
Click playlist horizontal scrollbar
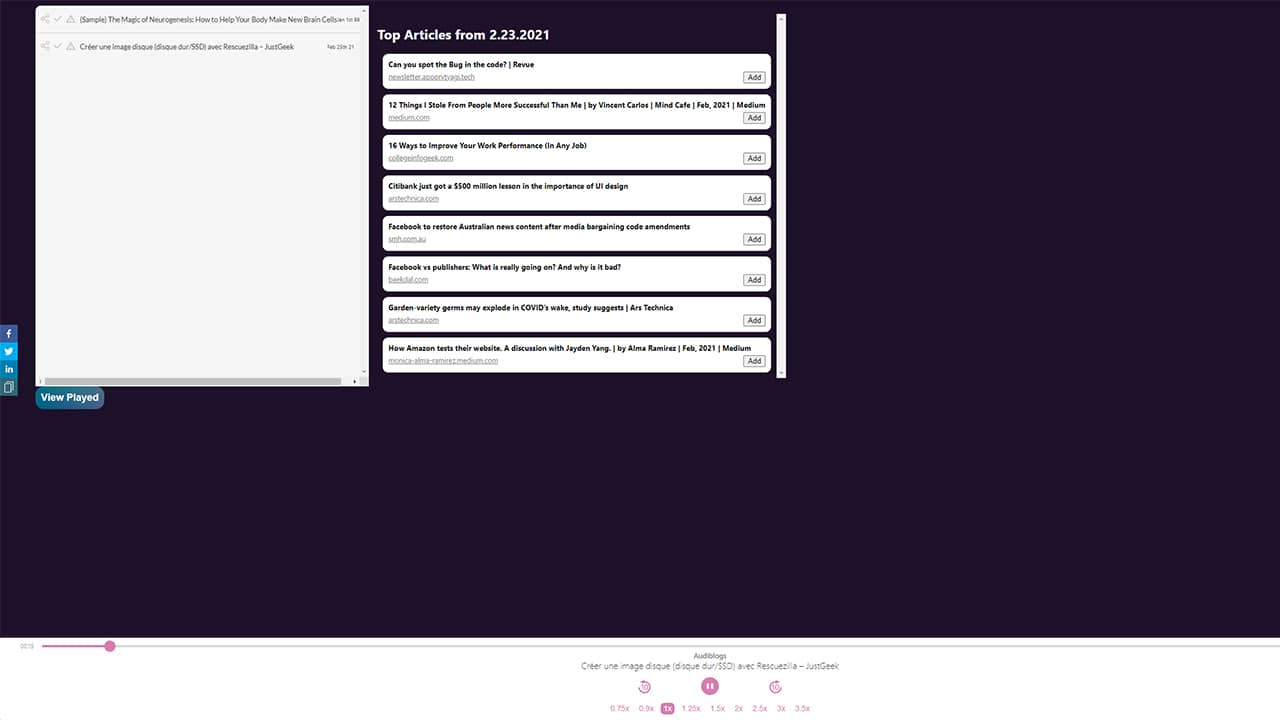point(193,381)
